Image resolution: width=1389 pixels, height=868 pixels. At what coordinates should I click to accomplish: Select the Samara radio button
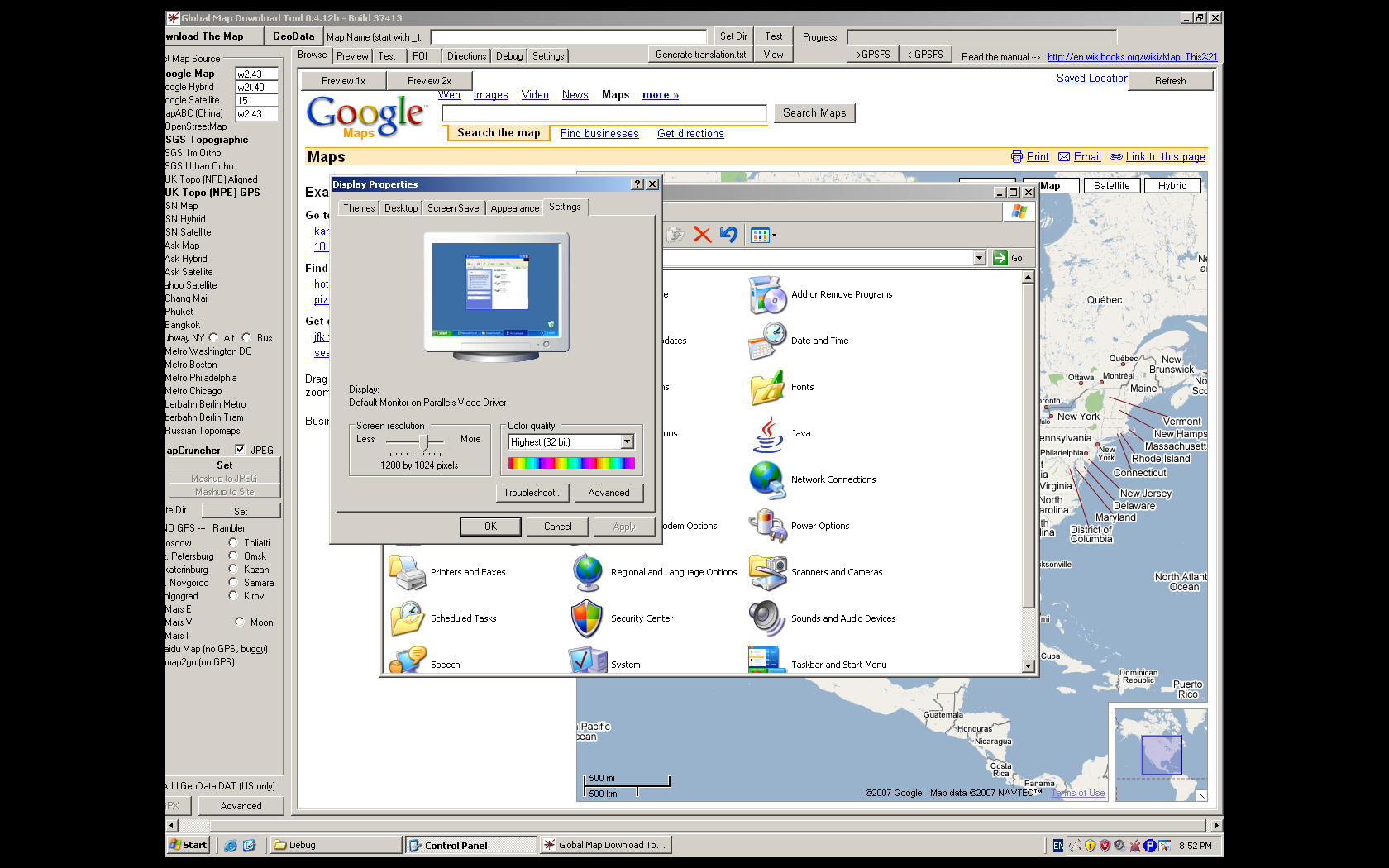[x=233, y=582]
